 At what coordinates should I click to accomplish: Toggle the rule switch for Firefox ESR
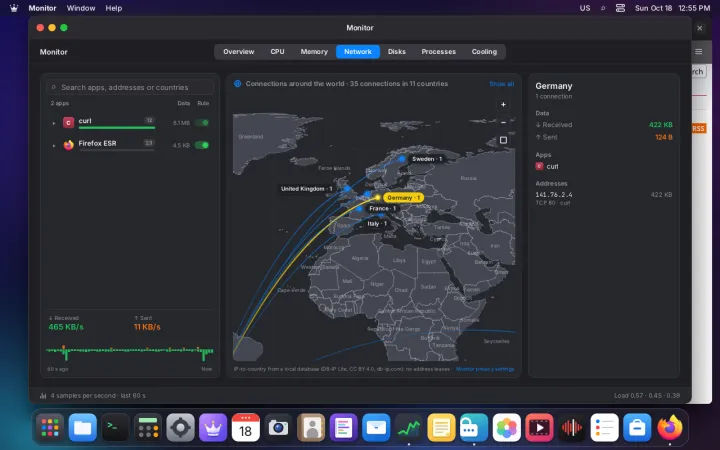point(202,145)
